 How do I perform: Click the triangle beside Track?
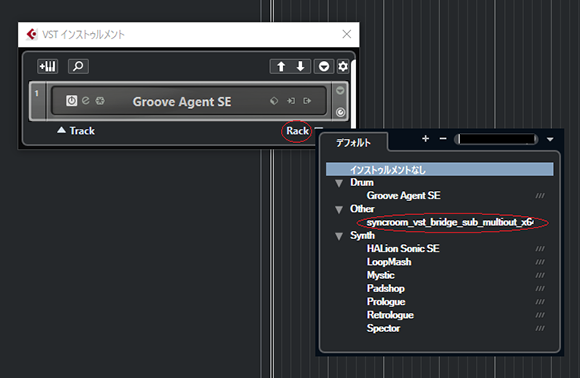point(61,130)
